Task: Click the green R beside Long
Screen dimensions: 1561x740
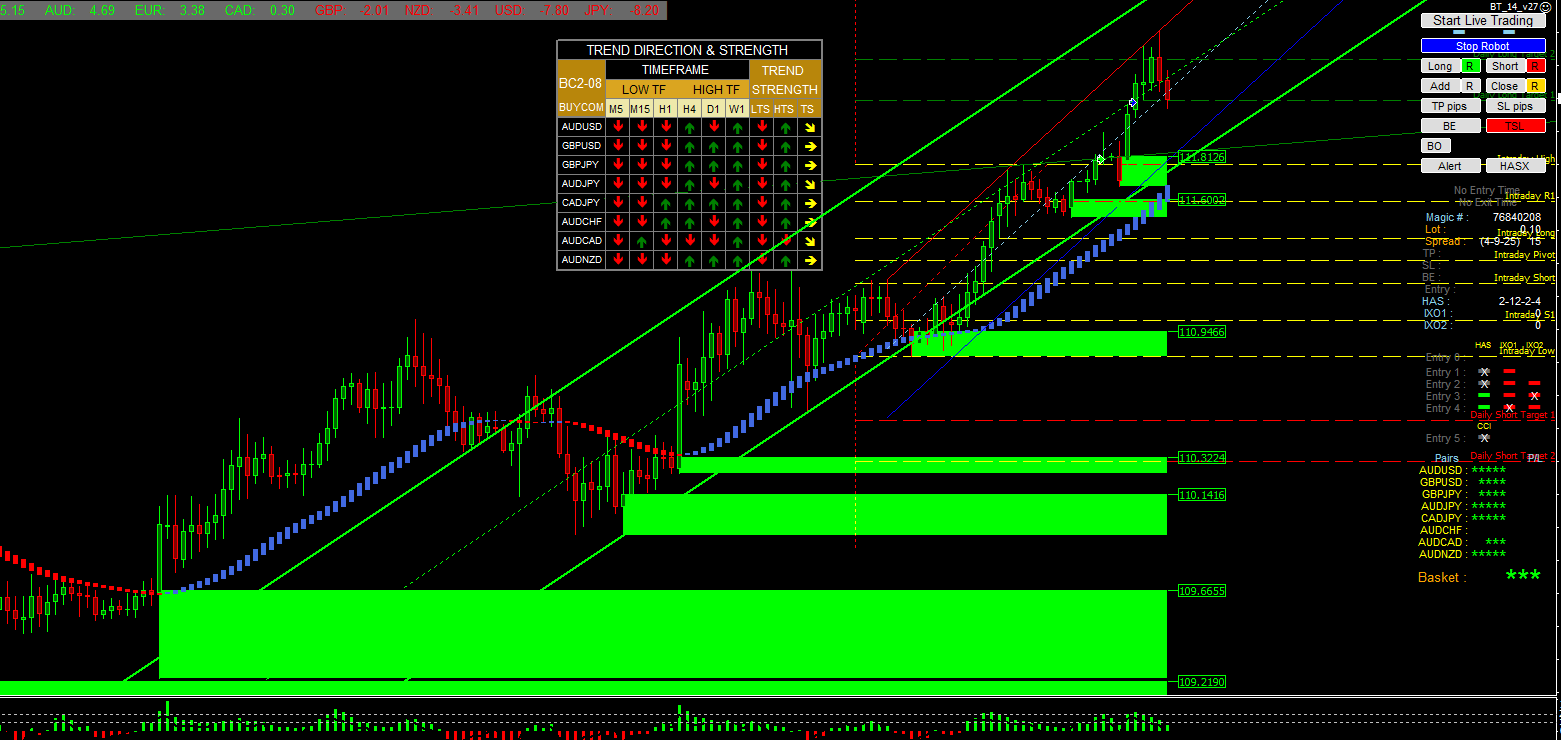Action: [1470, 66]
